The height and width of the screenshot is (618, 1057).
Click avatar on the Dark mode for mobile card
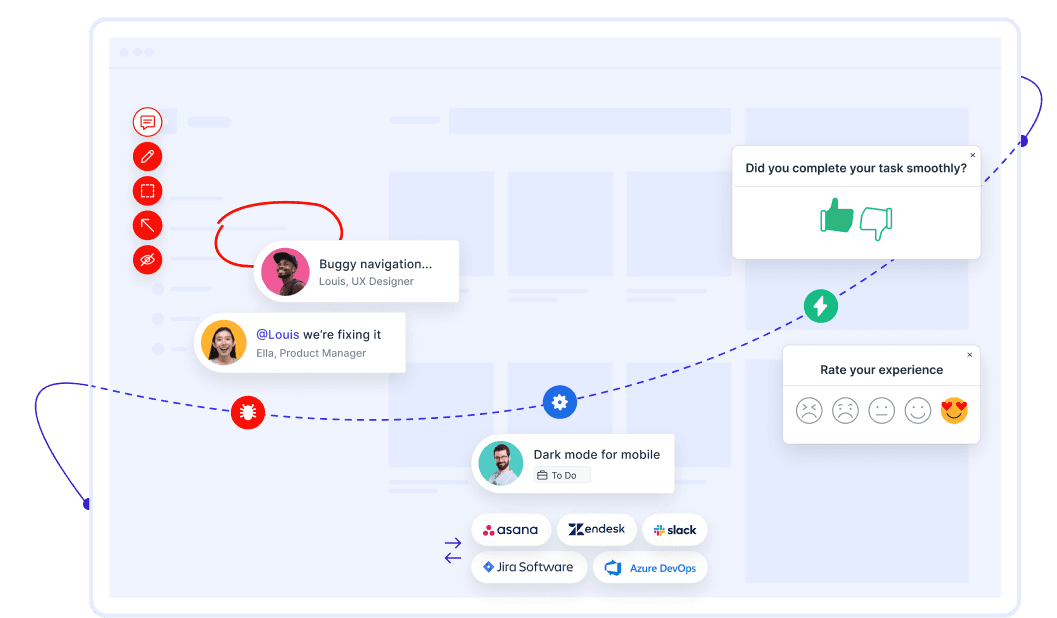point(501,464)
